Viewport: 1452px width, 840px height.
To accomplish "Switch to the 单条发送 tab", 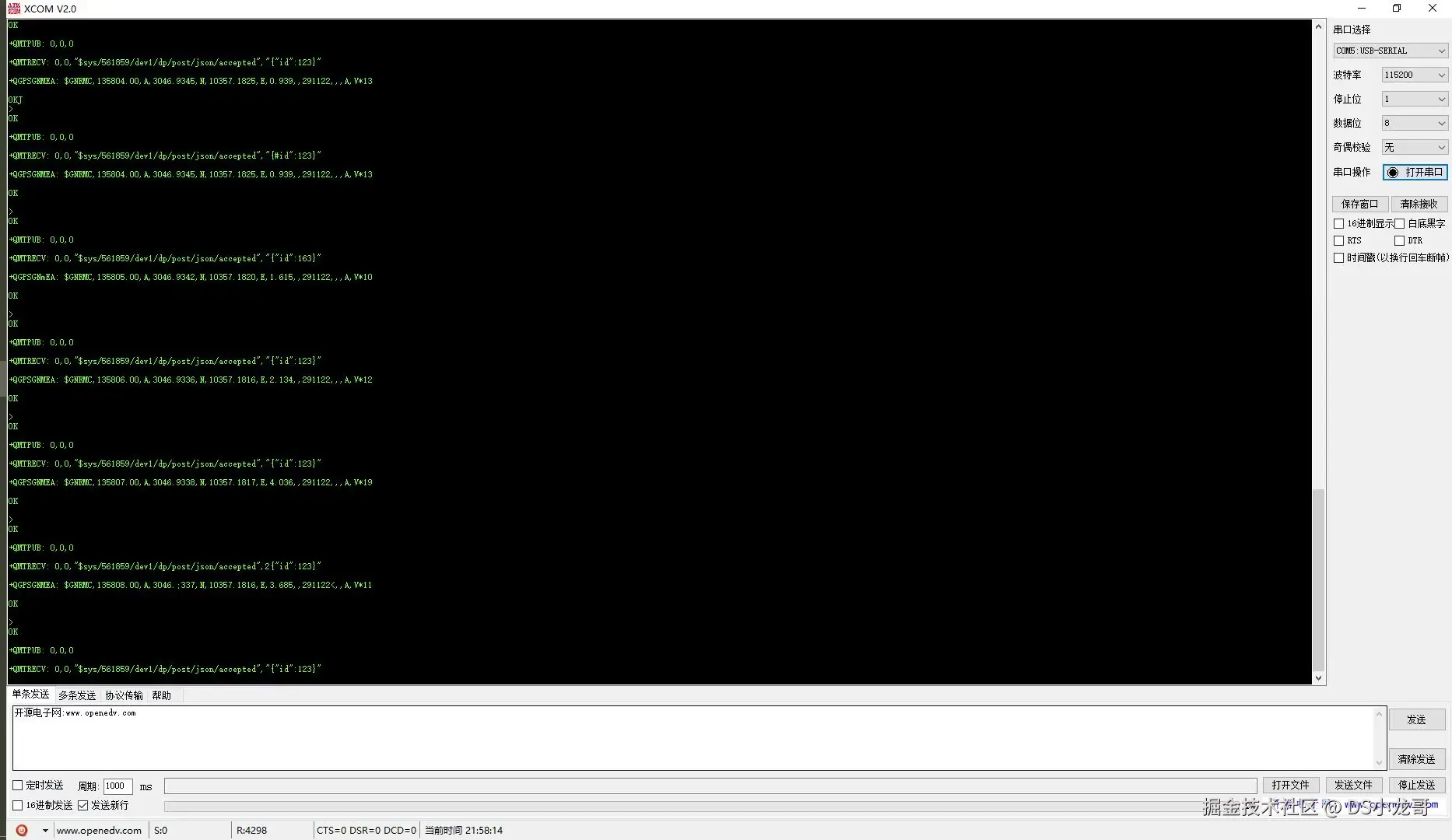I will (x=30, y=695).
